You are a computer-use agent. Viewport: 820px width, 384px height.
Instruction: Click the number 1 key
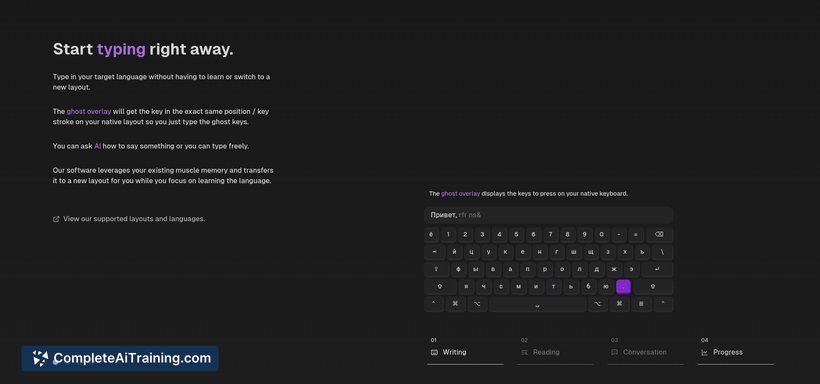tap(448, 235)
